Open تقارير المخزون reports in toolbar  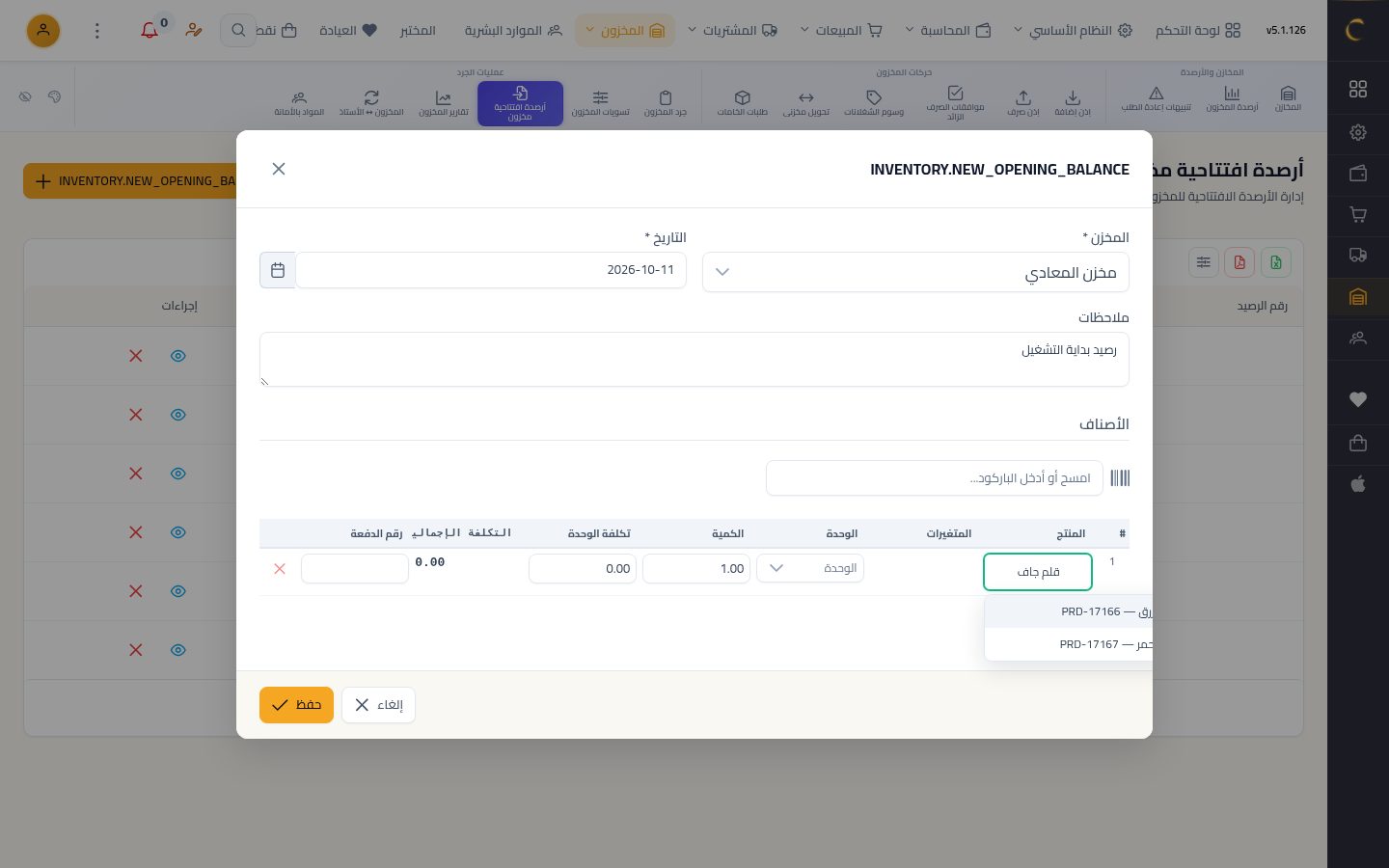444,103
